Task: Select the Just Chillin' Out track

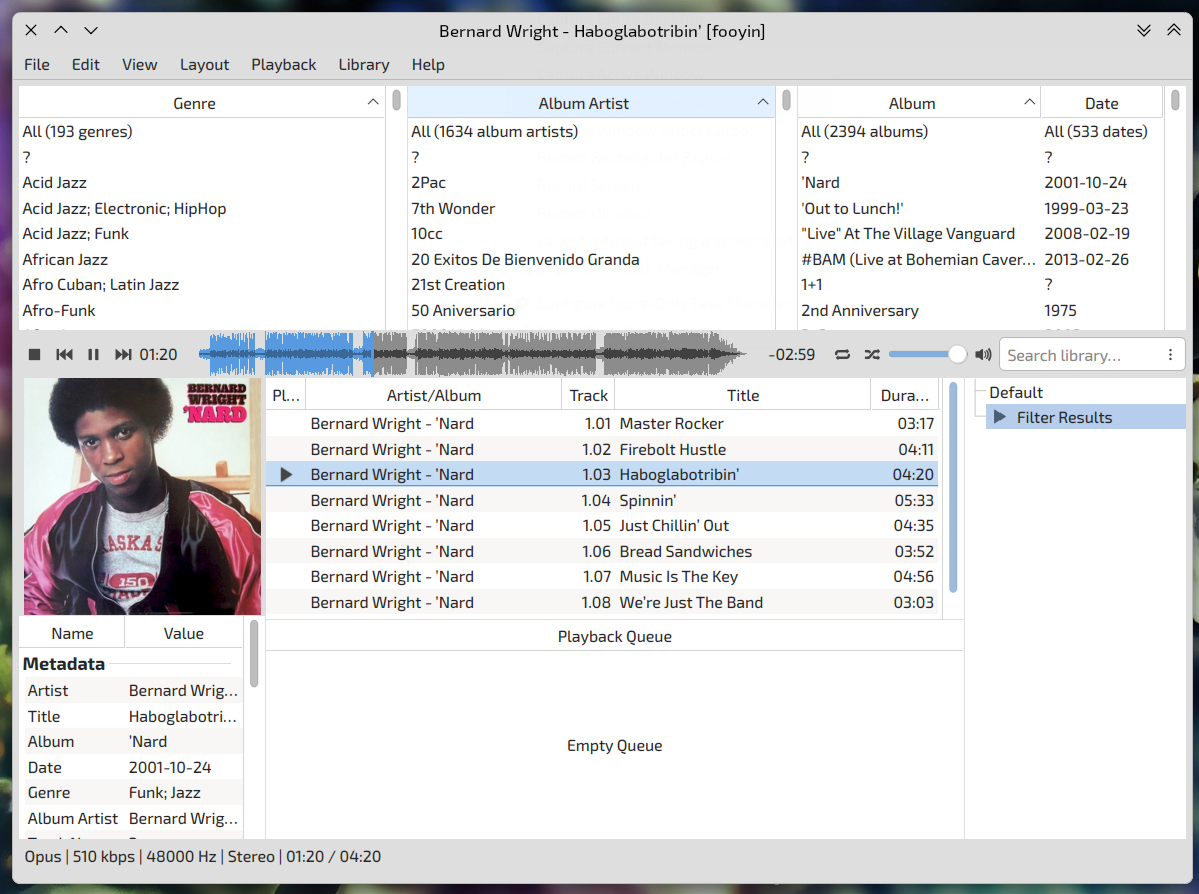Action: pos(603,526)
